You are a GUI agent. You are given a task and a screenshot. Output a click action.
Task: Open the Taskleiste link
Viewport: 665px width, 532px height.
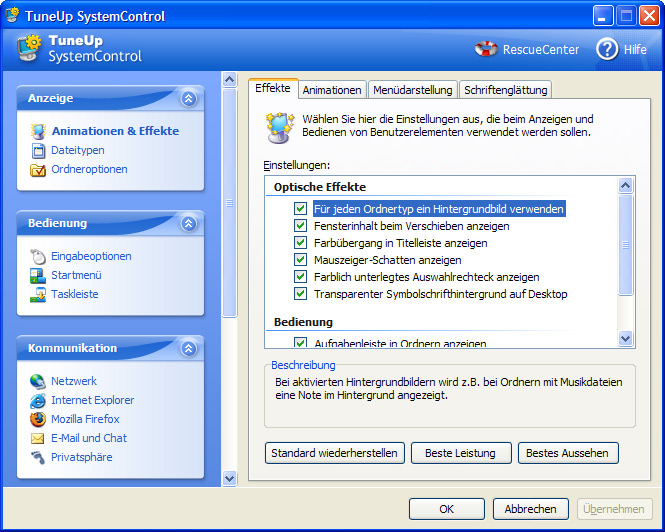coord(75,294)
